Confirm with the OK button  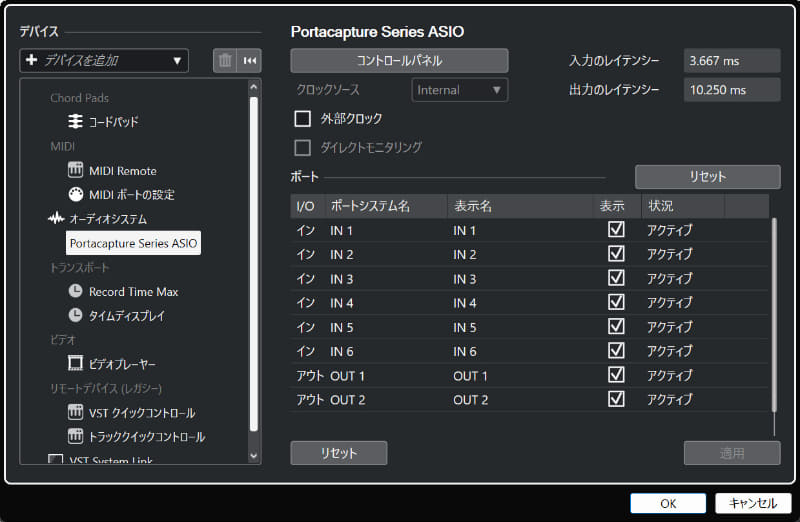pyautogui.click(x=668, y=504)
